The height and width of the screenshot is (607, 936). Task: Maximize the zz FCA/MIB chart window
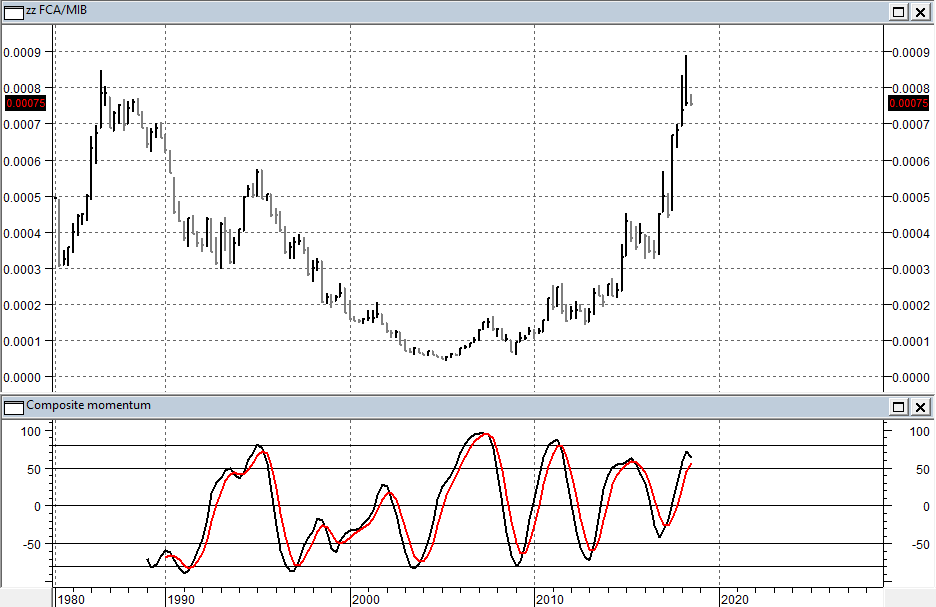[899, 12]
